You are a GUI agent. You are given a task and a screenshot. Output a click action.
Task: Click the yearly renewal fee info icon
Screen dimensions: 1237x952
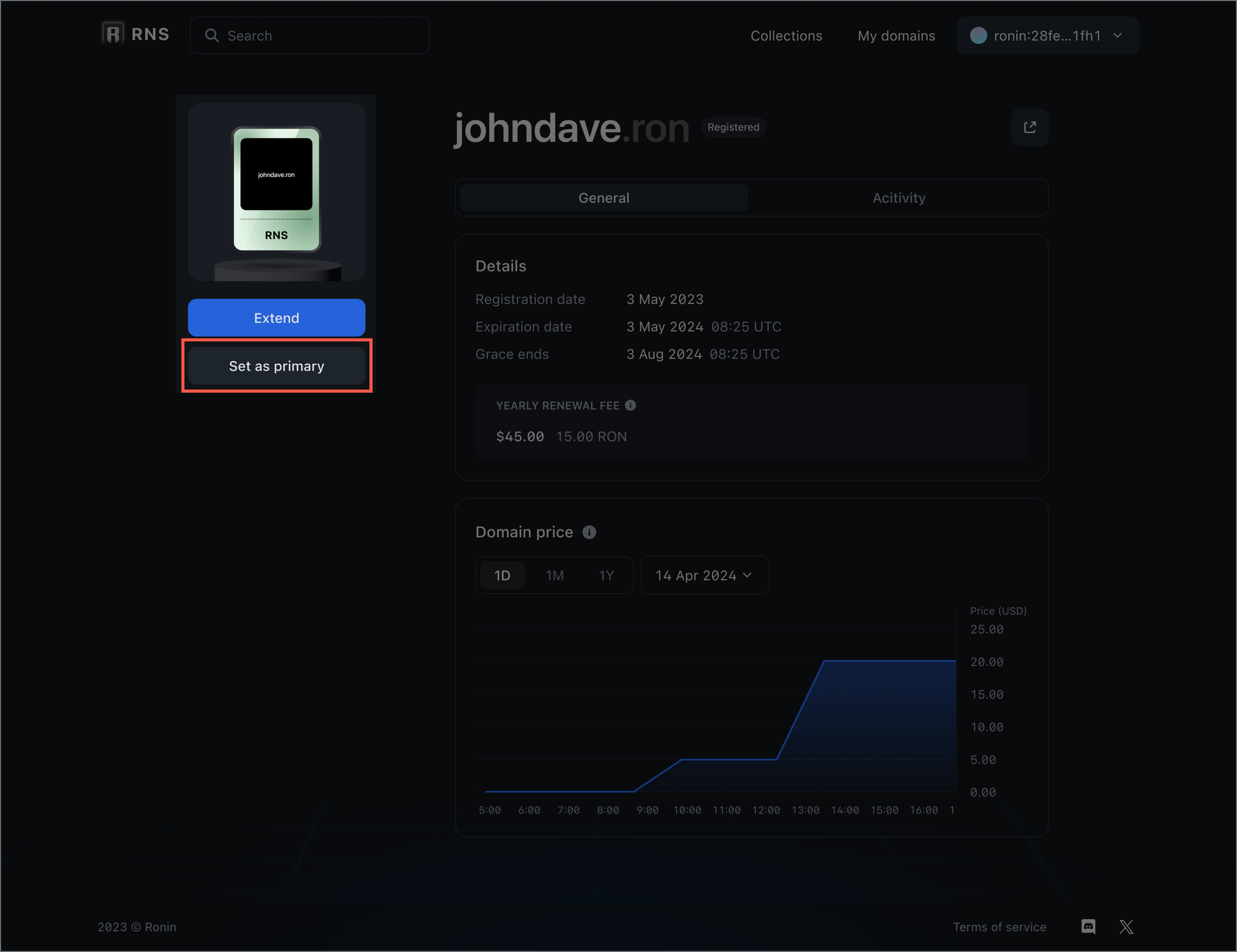point(630,406)
